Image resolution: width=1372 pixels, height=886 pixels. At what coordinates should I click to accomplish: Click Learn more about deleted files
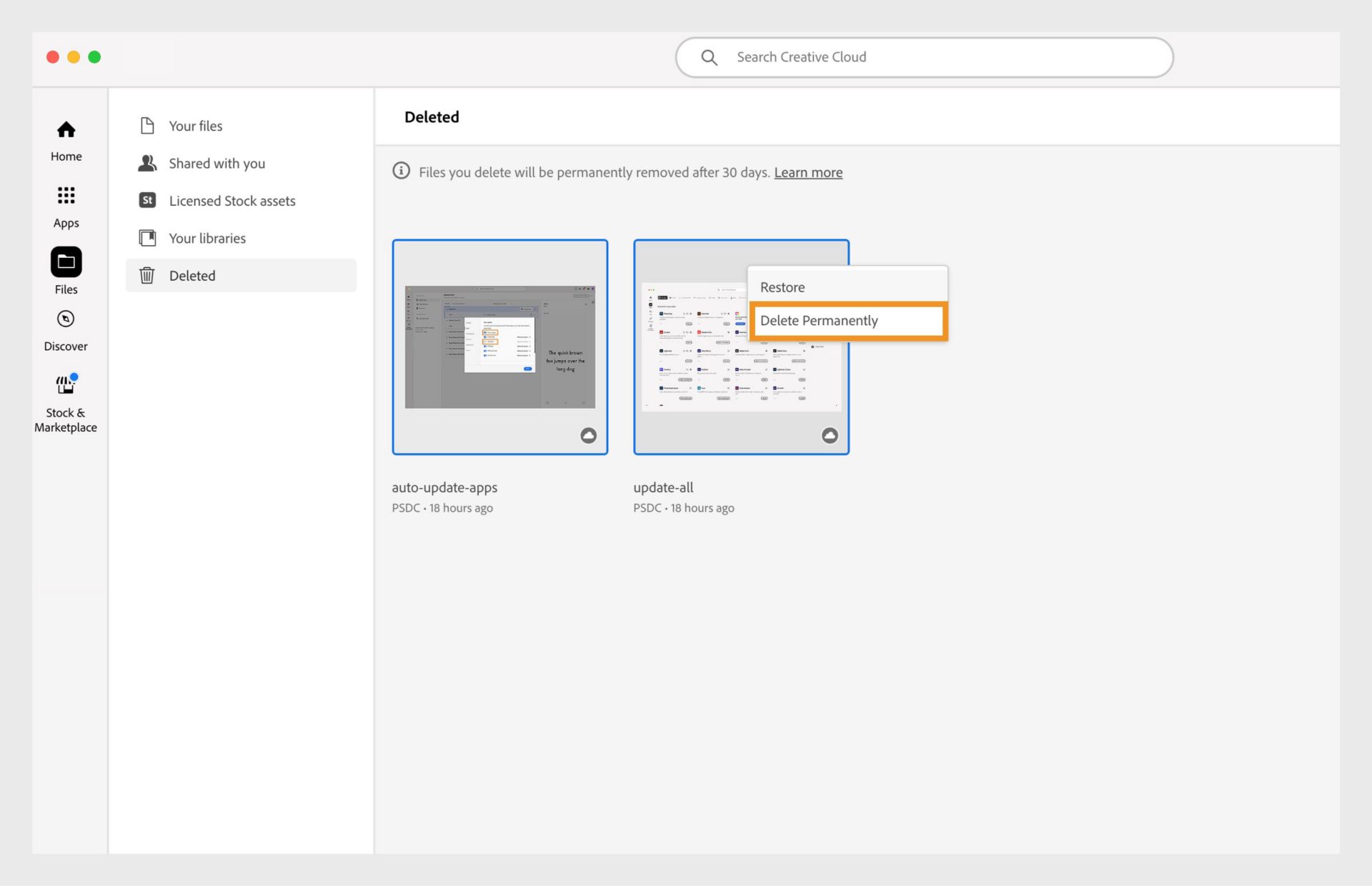808,172
